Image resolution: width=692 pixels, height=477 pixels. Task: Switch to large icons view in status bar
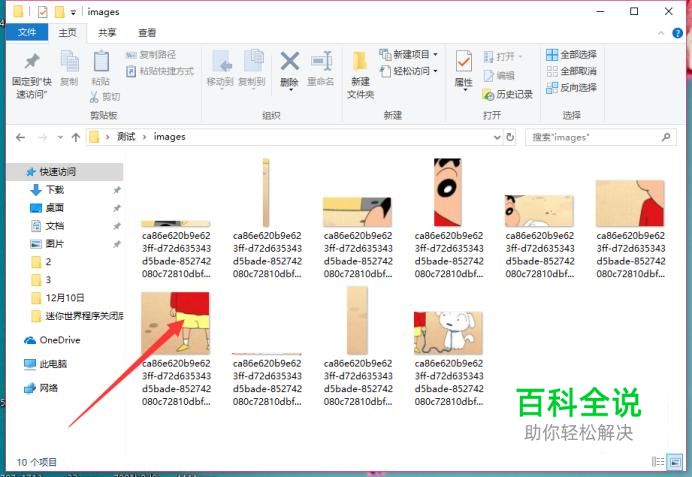[x=674, y=462]
